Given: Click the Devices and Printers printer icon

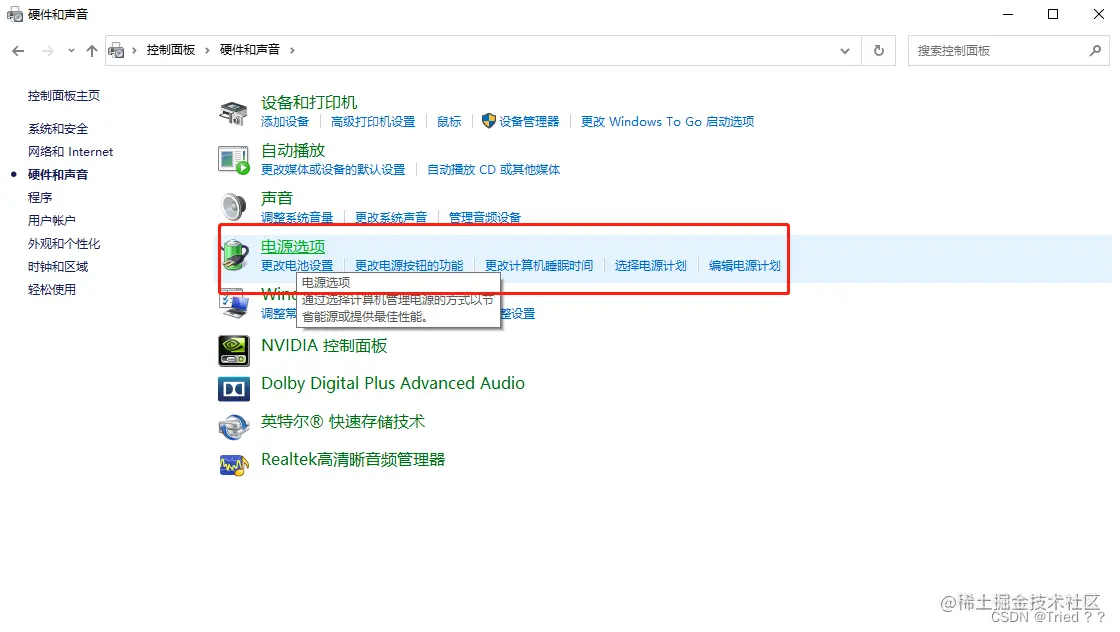Looking at the screenshot, I should [x=234, y=113].
